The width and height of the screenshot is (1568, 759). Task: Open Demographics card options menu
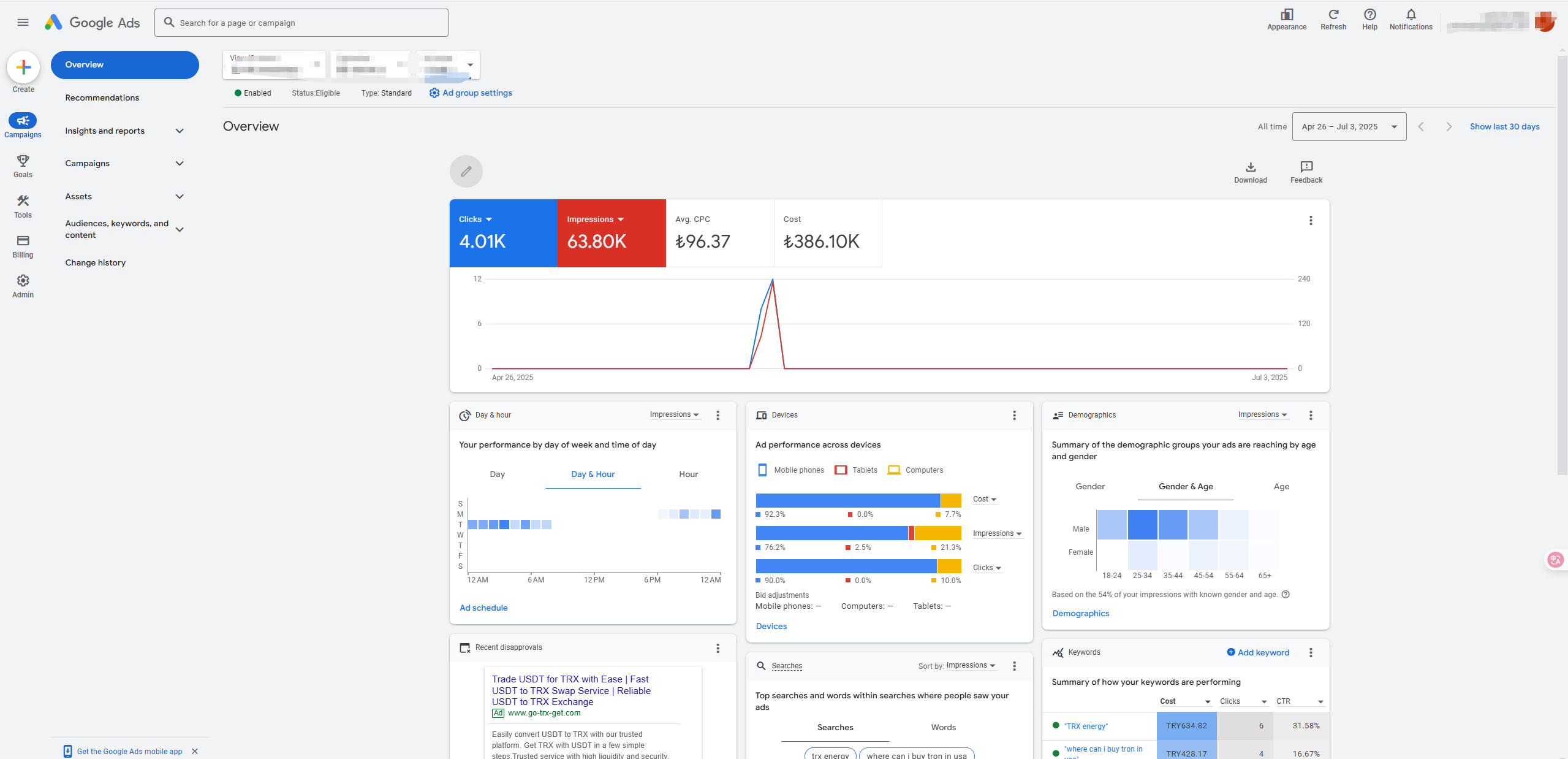[1311, 415]
